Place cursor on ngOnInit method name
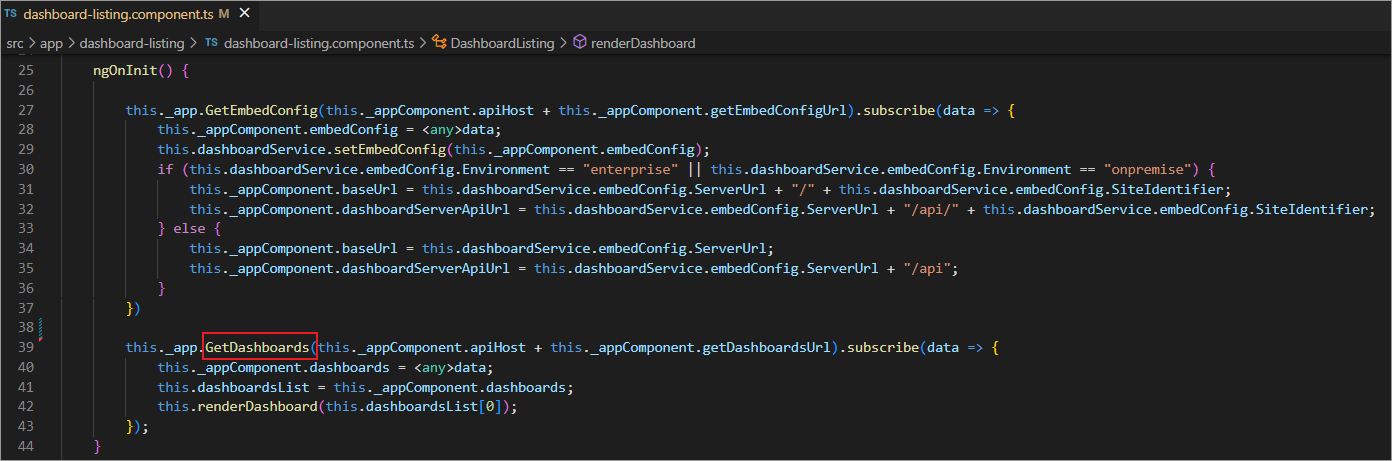The height and width of the screenshot is (461, 1392). 128,71
